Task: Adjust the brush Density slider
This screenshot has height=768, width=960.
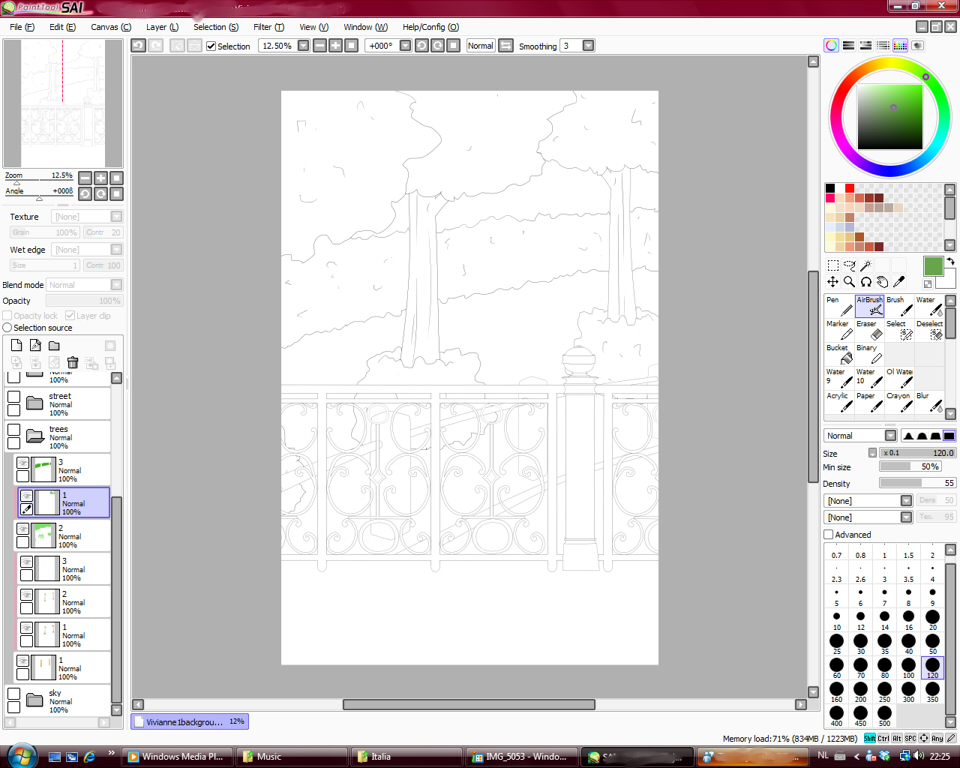Action: point(915,483)
